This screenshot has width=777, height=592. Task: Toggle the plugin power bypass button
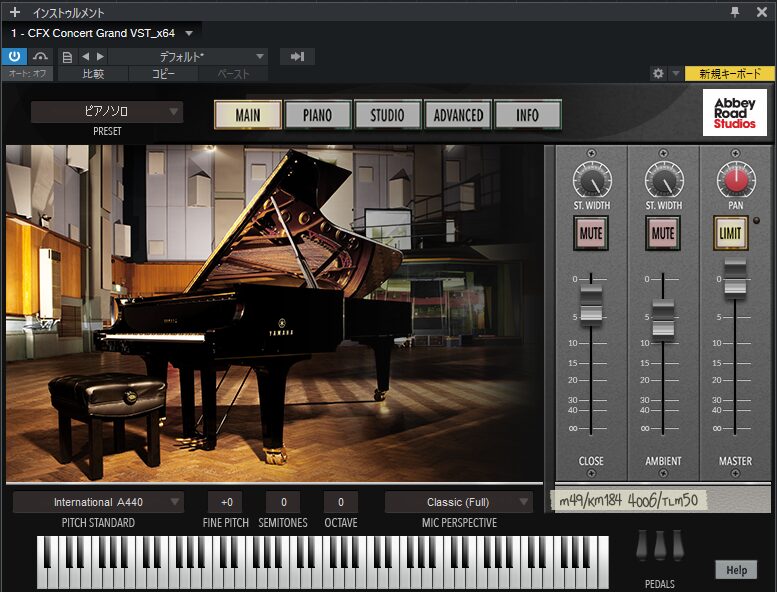[x=14, y=56]
